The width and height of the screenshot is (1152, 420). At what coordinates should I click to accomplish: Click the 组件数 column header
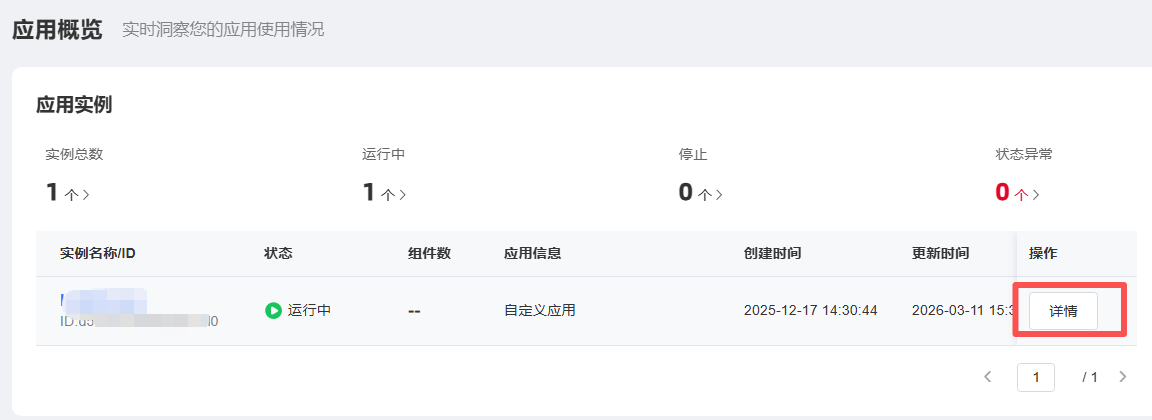(429, 253)
